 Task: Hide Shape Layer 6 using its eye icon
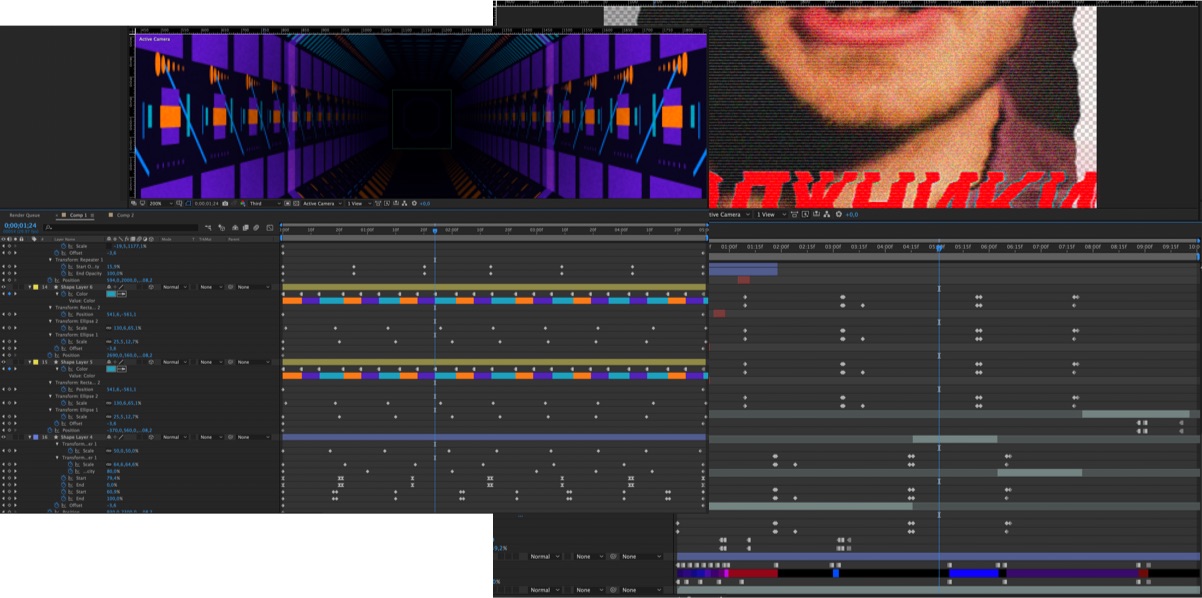(x=4, y=287)
